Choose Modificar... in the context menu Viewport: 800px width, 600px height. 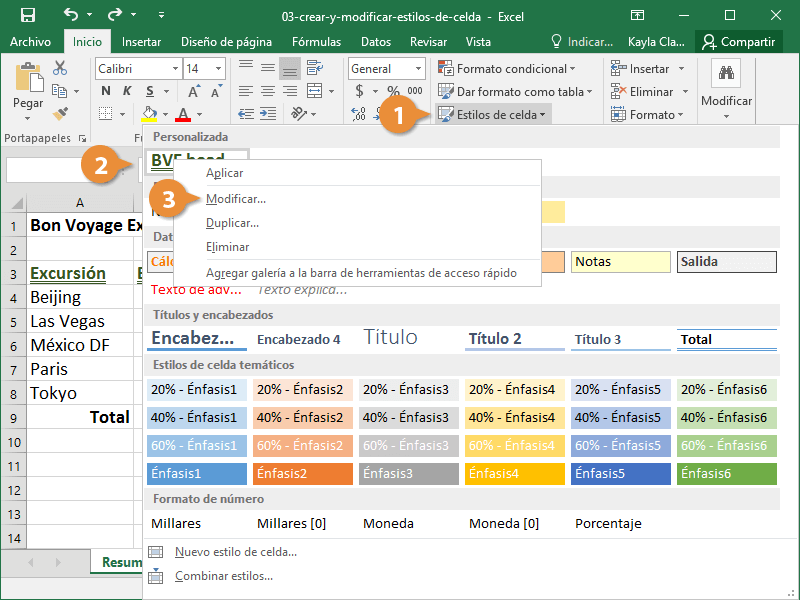pyautogui.click(x=235, y=199)
